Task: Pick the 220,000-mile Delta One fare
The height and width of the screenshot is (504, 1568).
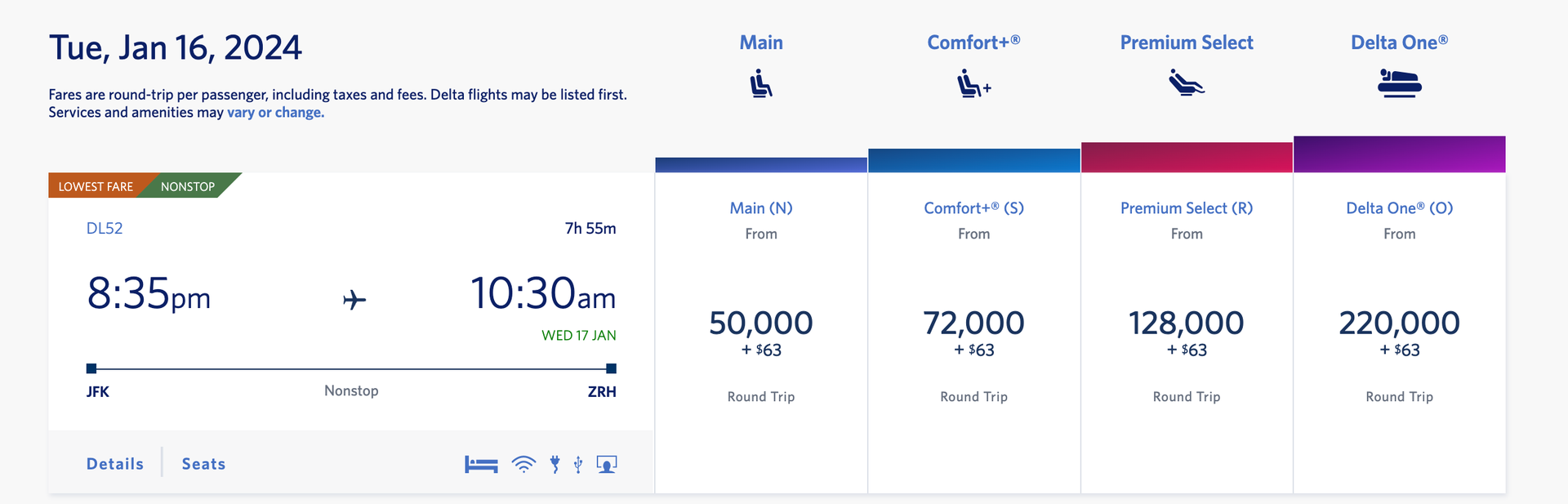Action: [1399, 323]
